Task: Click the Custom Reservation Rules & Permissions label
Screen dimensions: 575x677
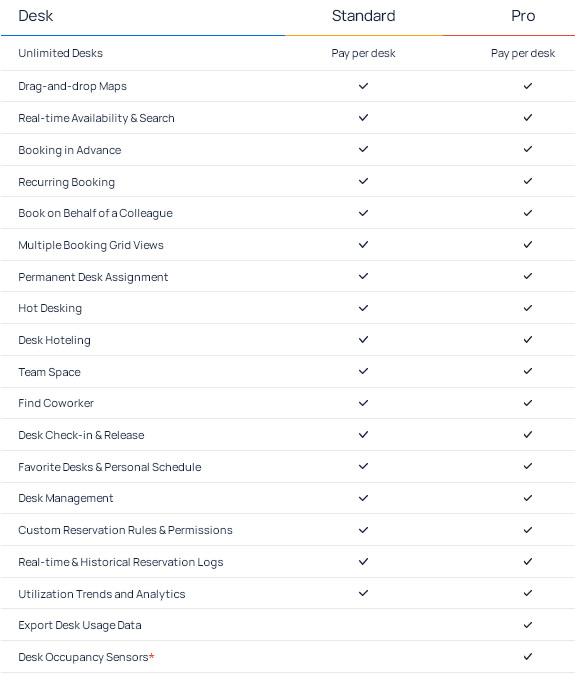Action: point(125,530)
